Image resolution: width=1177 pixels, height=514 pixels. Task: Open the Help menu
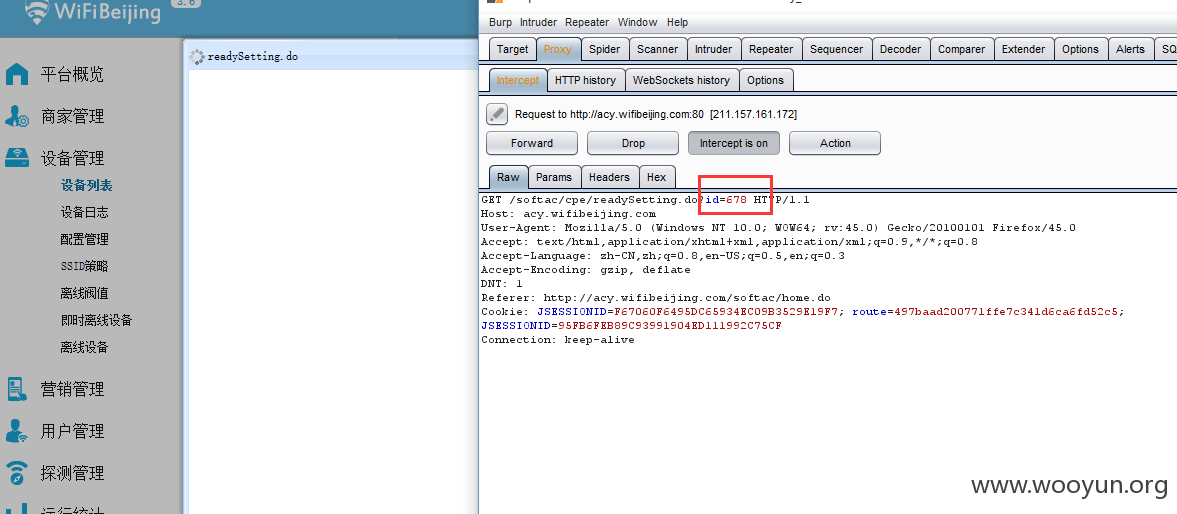(677, 23)
